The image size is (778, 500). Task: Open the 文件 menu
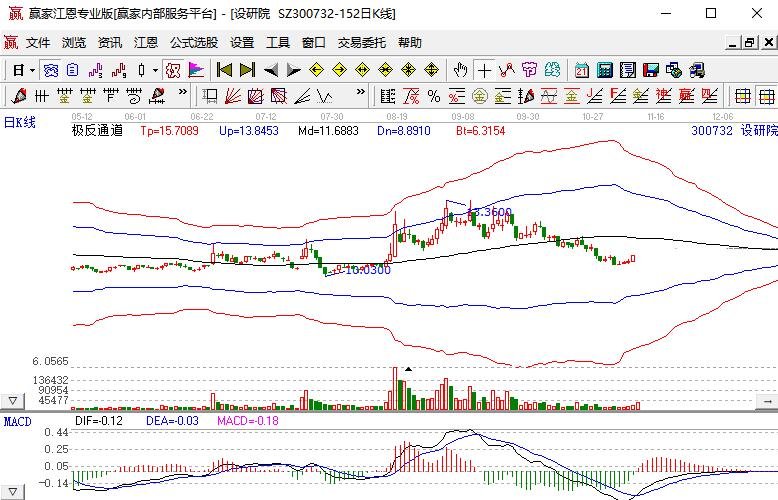click(38, 43)
